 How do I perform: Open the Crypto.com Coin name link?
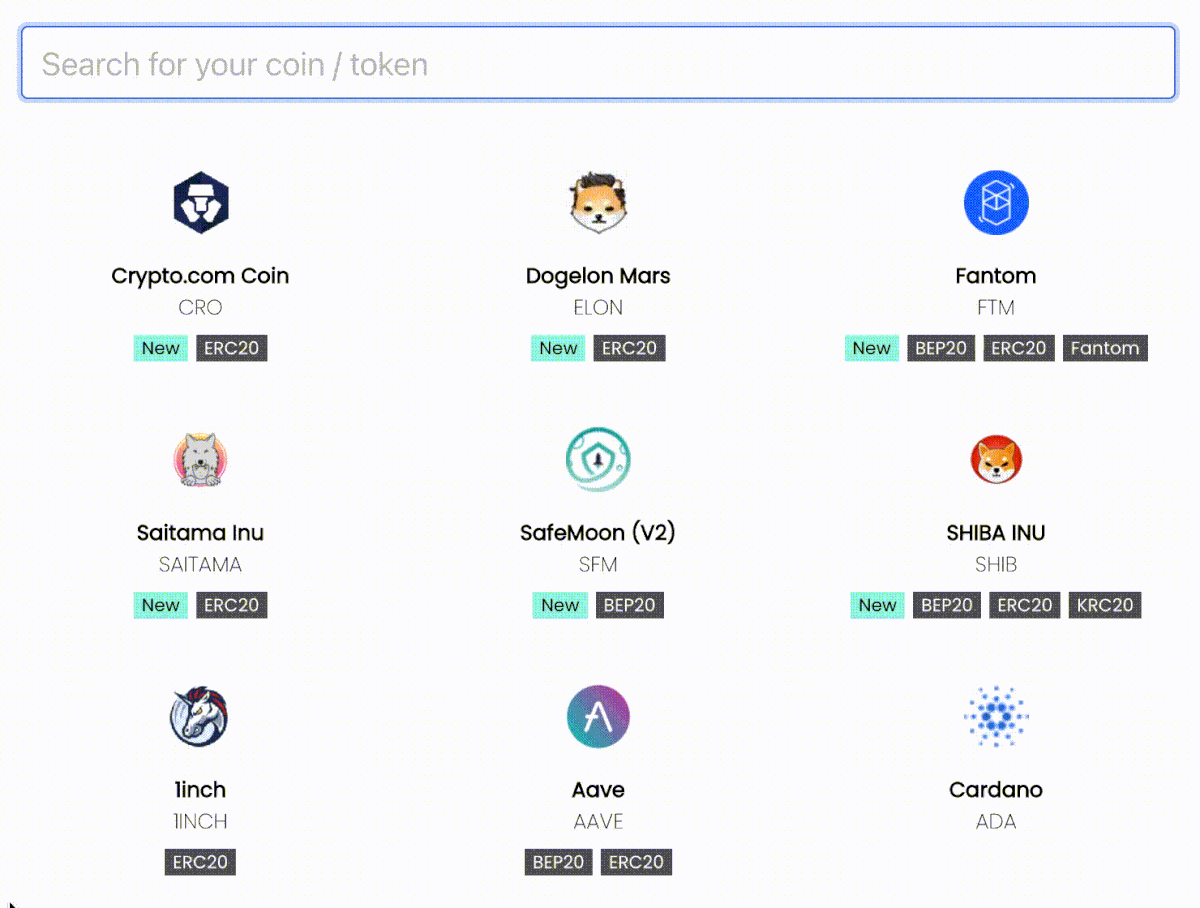click(x=200, y=276)
